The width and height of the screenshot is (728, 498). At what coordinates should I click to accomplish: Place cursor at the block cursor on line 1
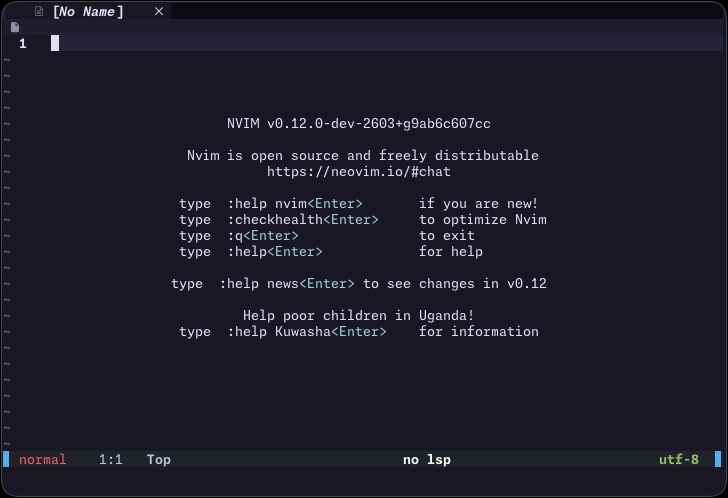(x=55, y=43)
